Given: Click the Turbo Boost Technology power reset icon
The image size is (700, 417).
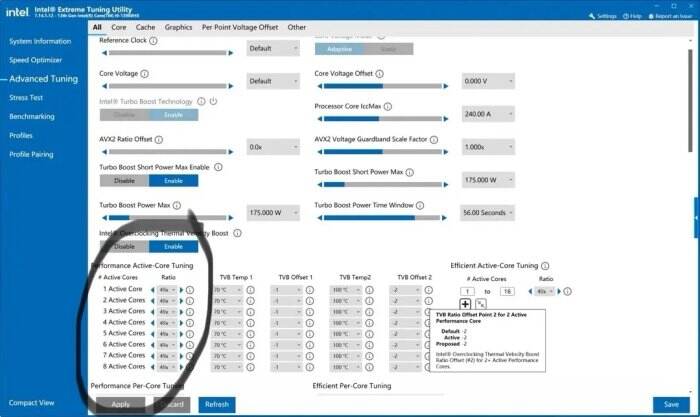Looking at the screenshot, I should tap(213, 101).
